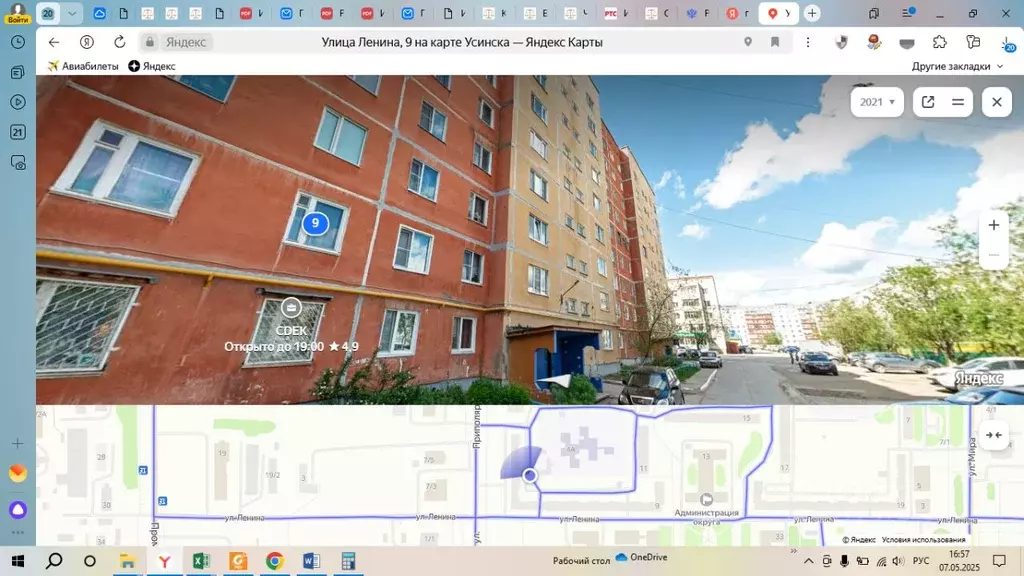Open the Яндекс bookmark
Screen dimensions: 1024x576
point(152,66)
